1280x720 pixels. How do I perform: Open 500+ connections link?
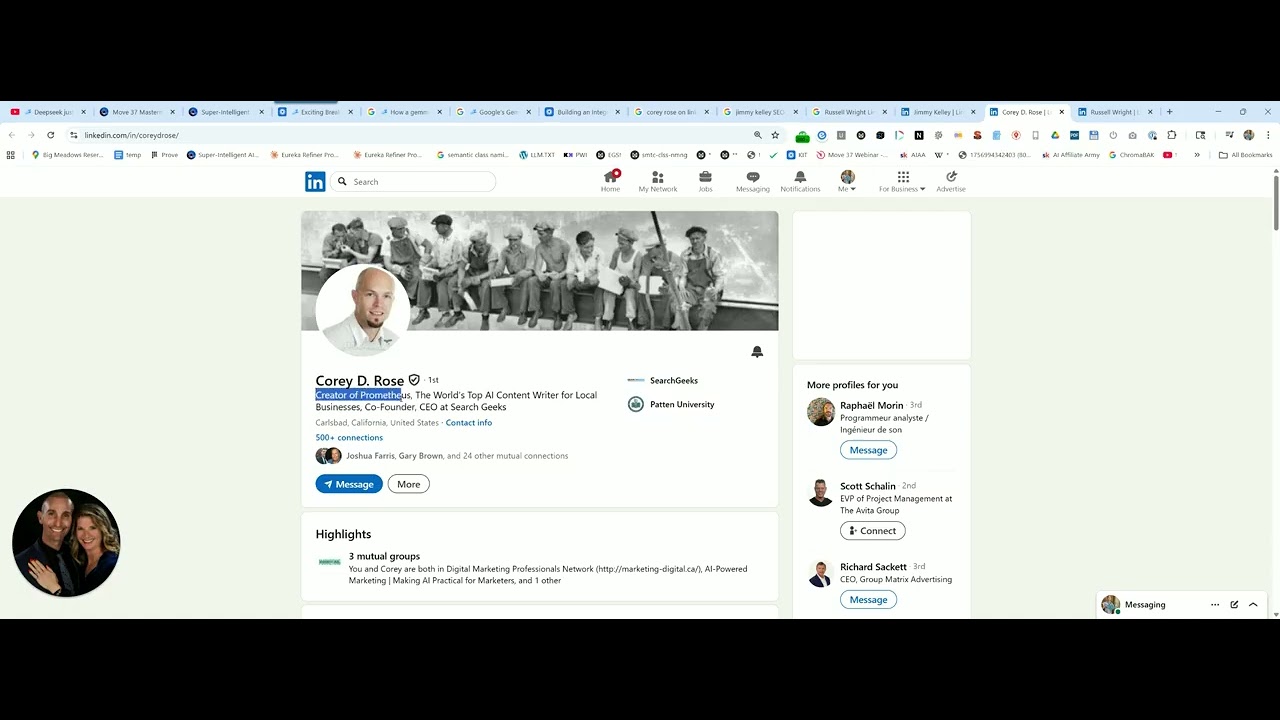click(x=349, y=438)
